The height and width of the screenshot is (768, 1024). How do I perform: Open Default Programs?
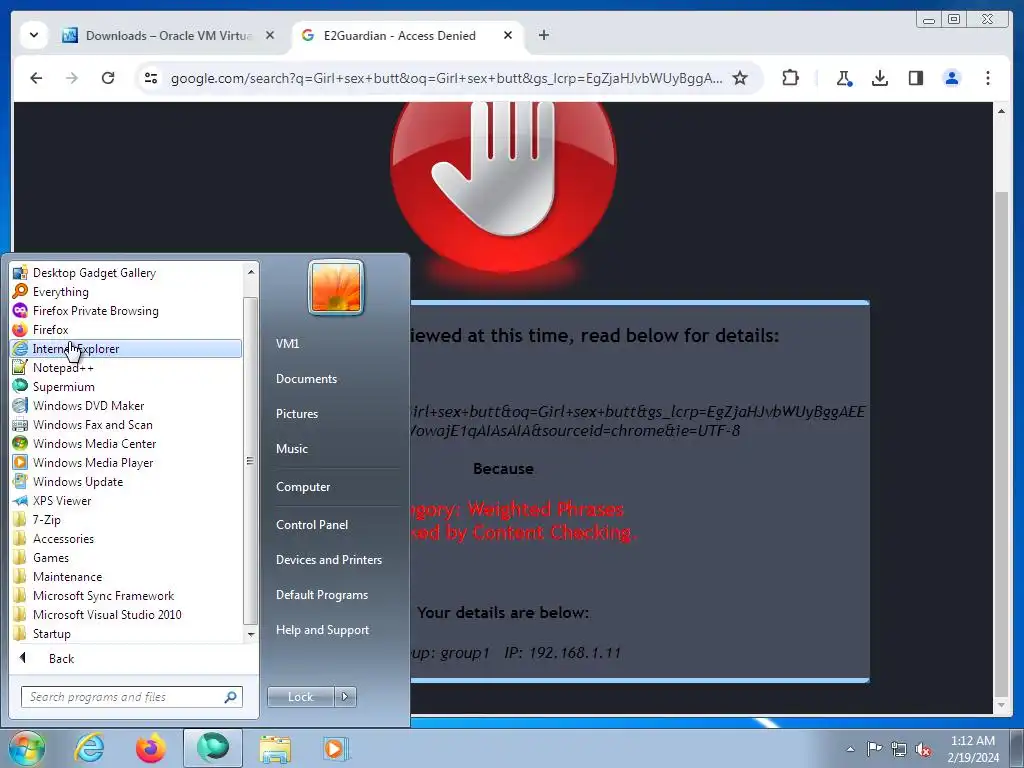coord(321,595)
